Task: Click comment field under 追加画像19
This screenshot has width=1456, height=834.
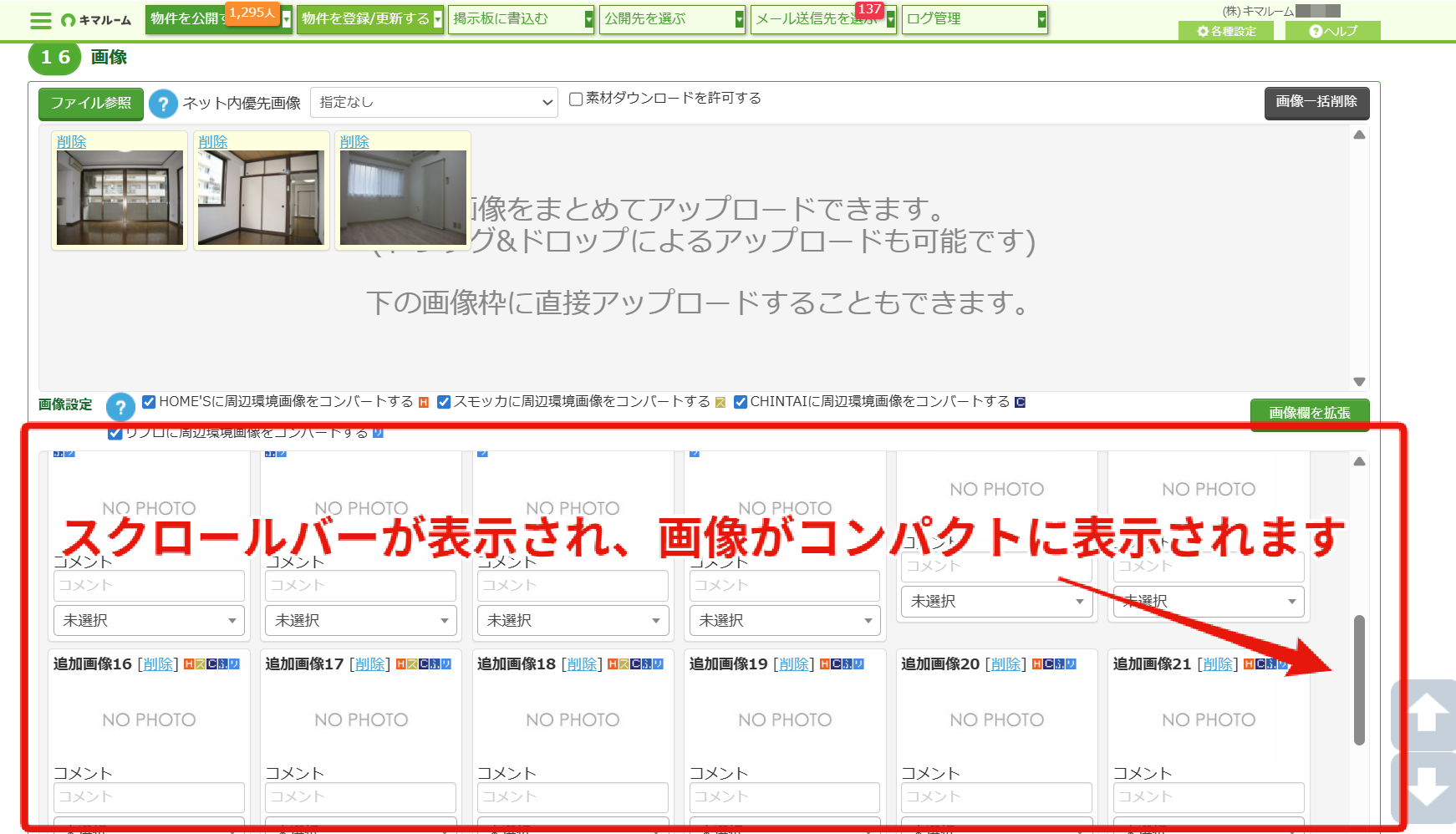Action: [785, 797]
